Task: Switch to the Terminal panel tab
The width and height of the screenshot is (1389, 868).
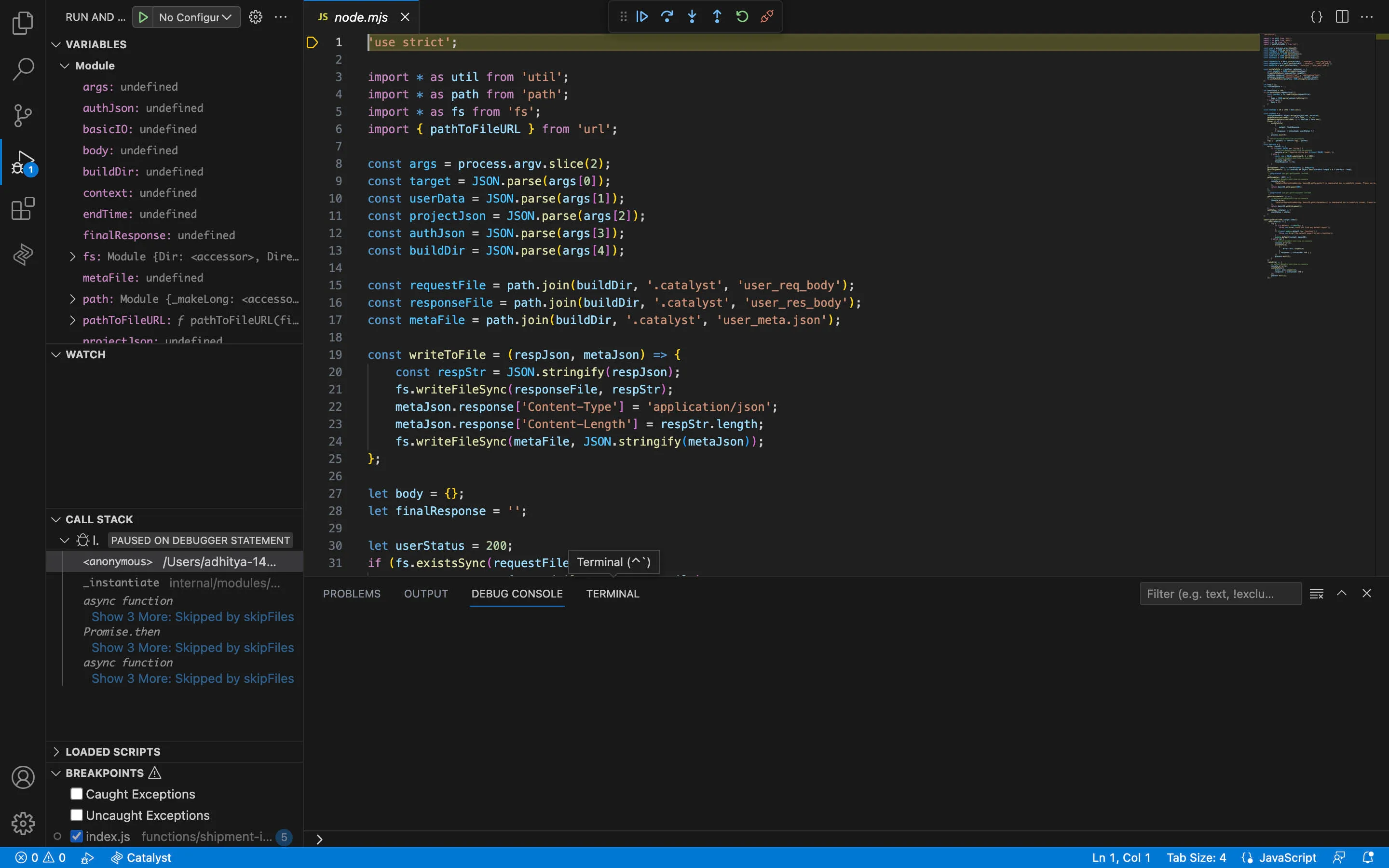Action: point(613,594)
